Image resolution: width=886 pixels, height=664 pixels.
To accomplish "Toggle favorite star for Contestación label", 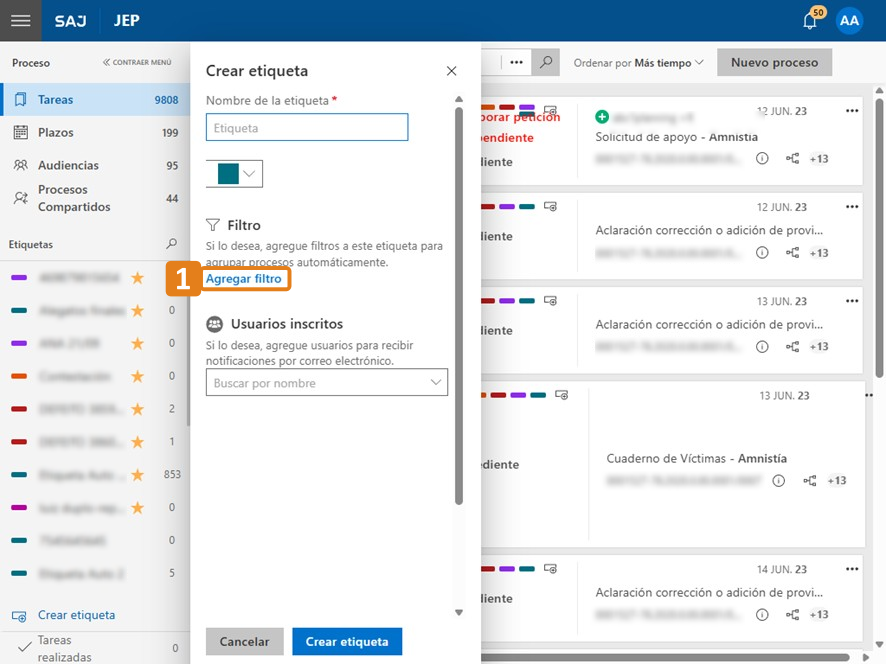I will coord(137,376).
